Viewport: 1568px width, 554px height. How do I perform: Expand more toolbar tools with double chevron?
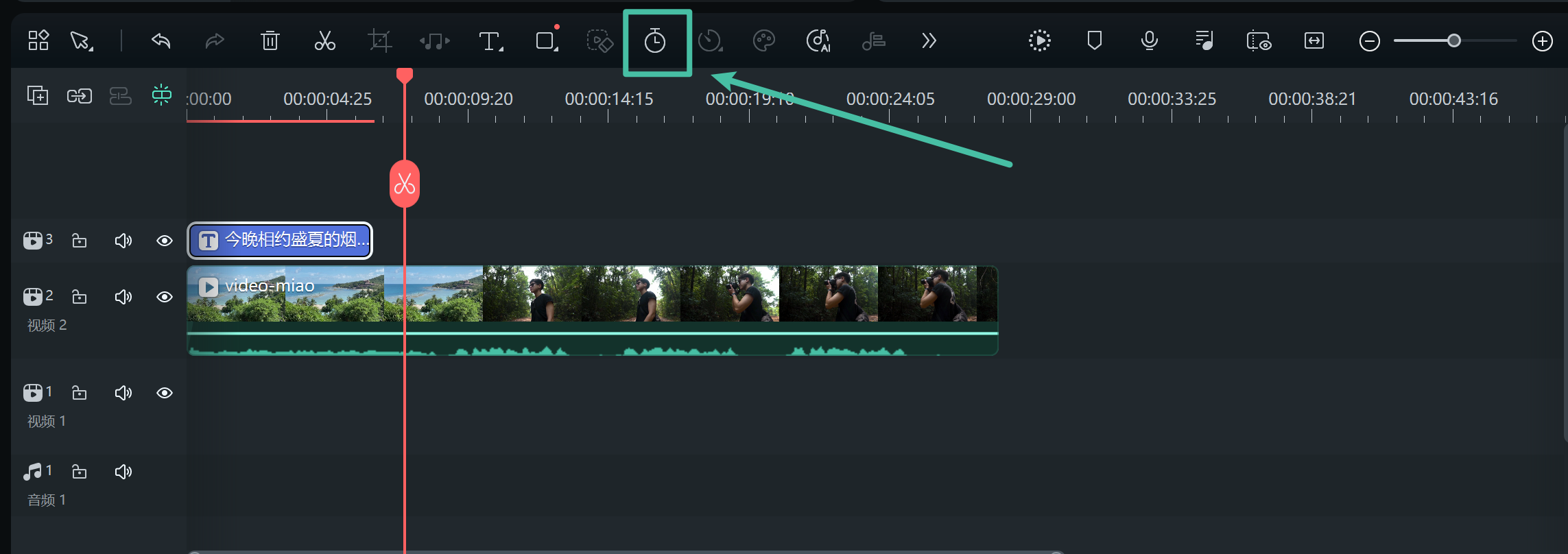(x=929, y=41)
